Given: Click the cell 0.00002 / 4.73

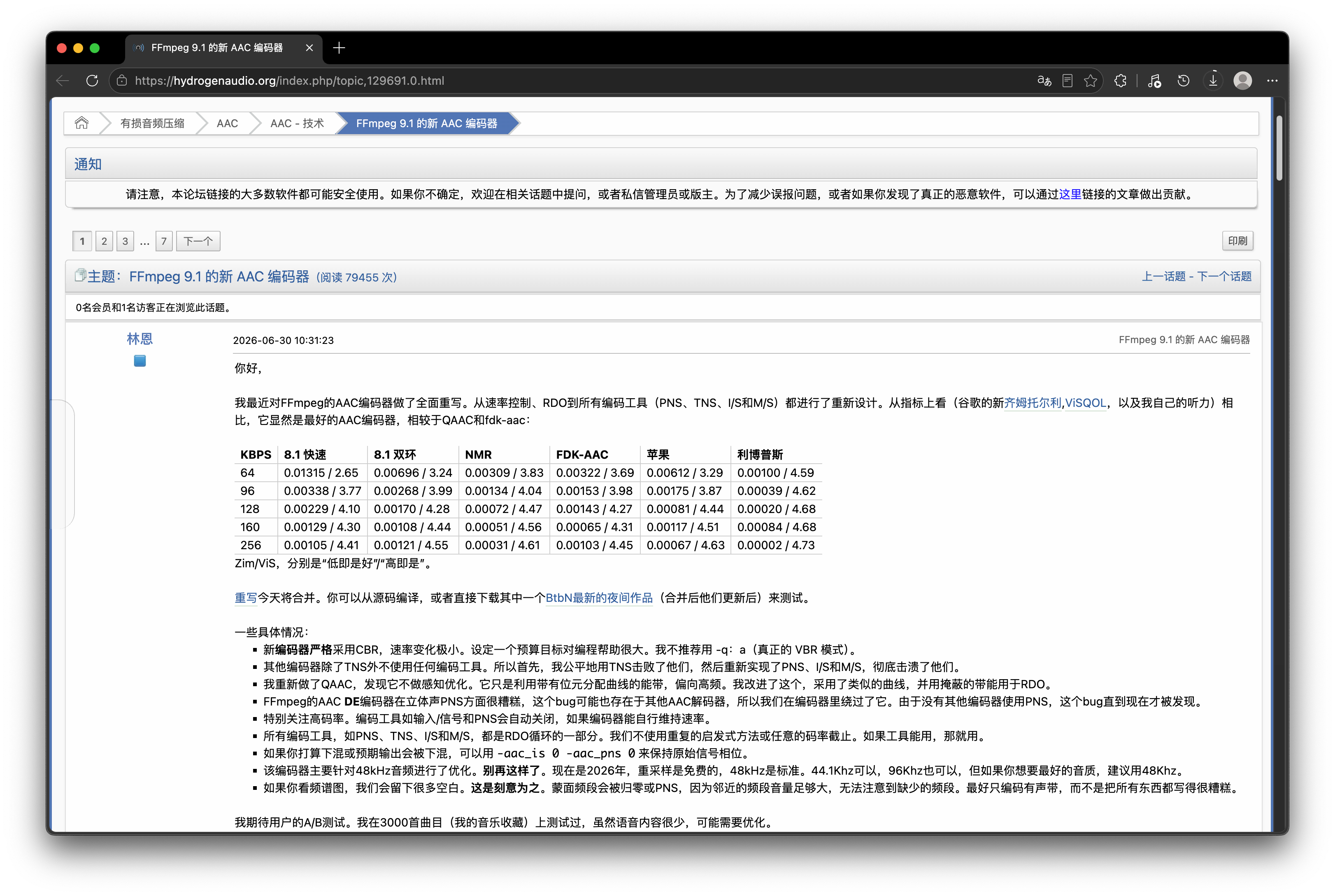Looking at the screenshot, I should coord(776,546).
